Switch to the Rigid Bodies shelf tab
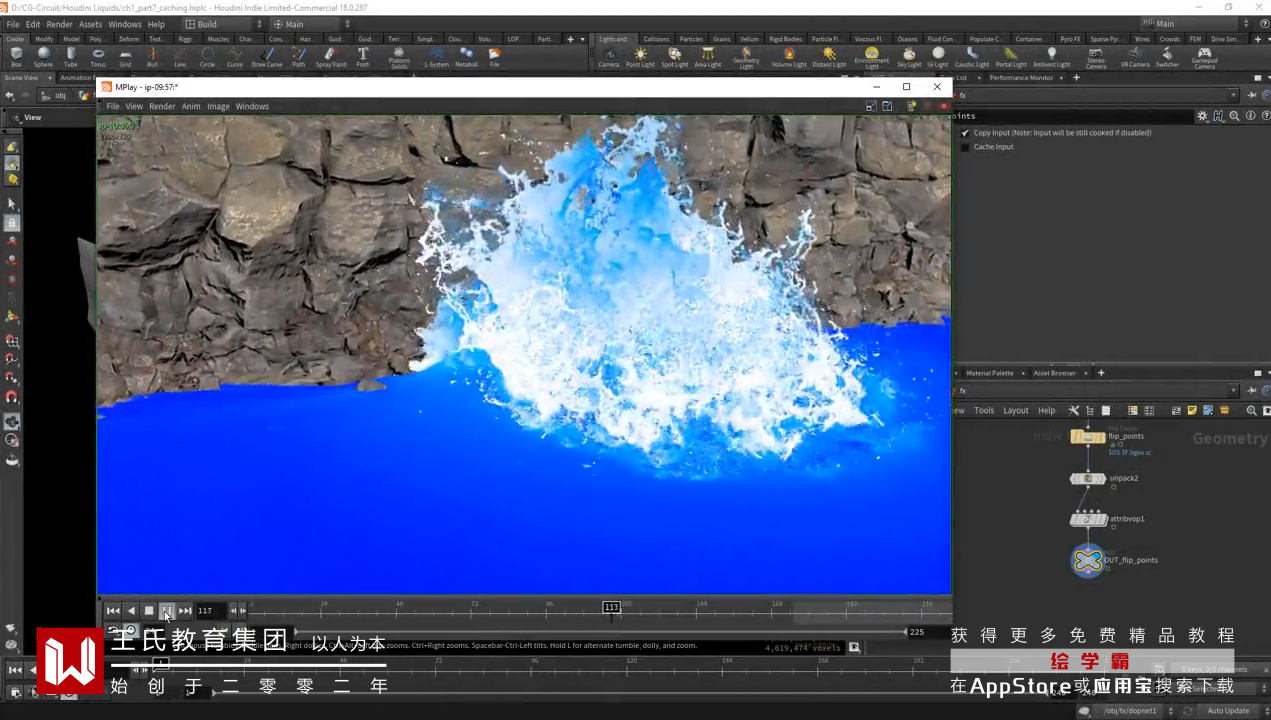 coord(785,39)
